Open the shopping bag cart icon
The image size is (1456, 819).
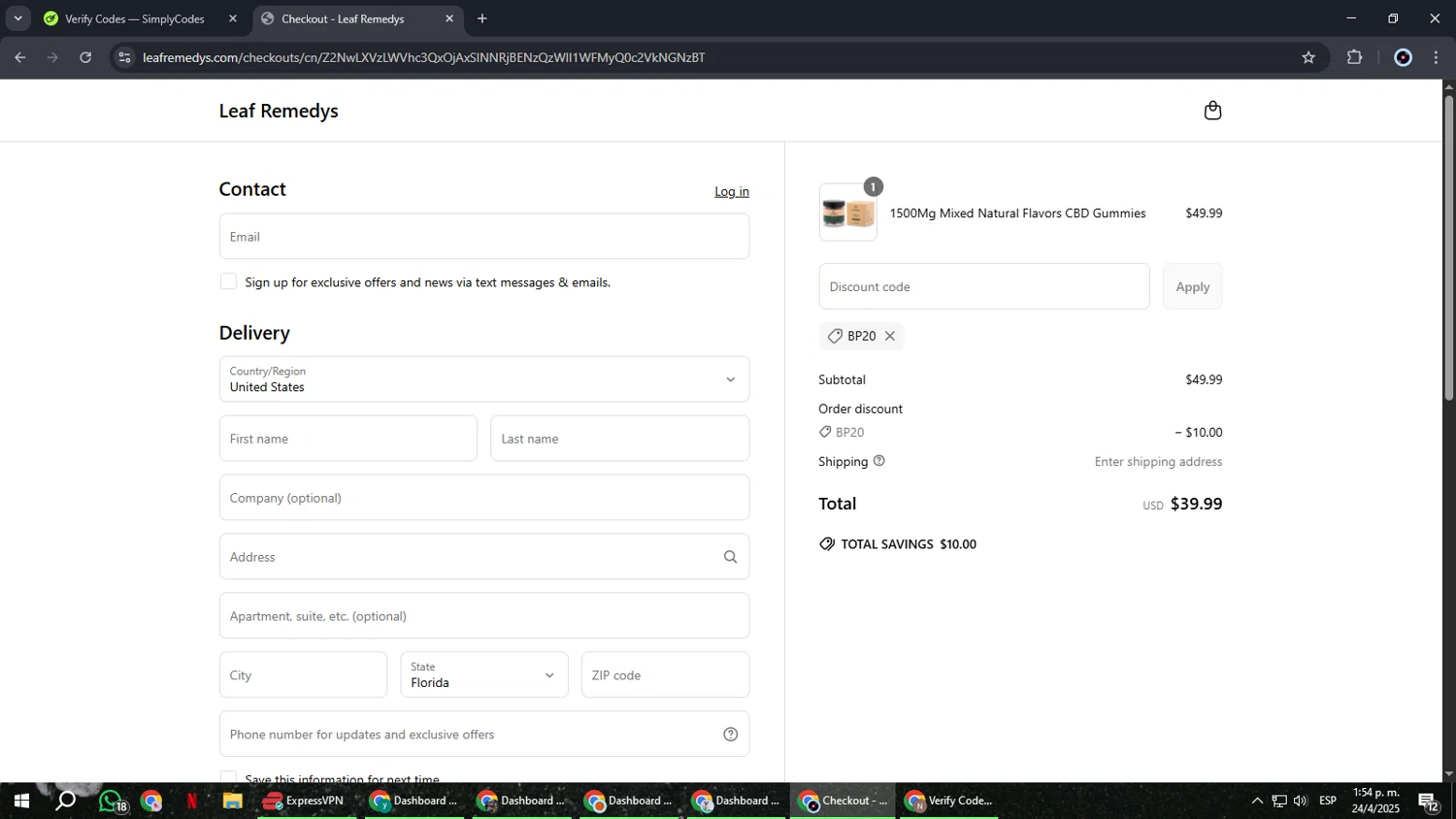(x=1212, y=111)
